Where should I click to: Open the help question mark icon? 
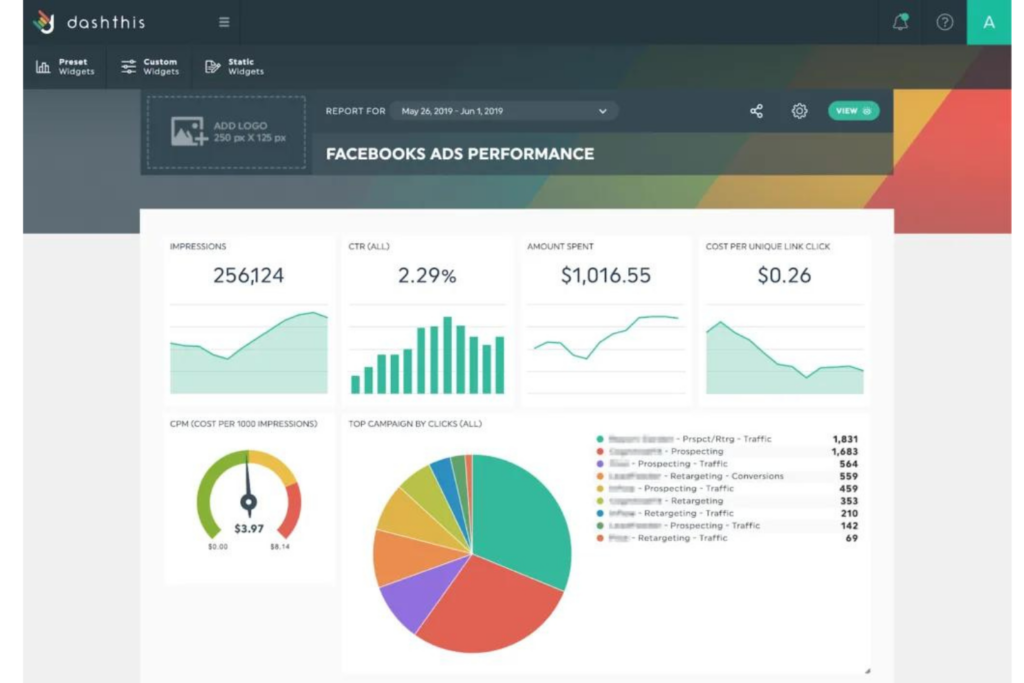pyautogui.click(x=944, y=22)
